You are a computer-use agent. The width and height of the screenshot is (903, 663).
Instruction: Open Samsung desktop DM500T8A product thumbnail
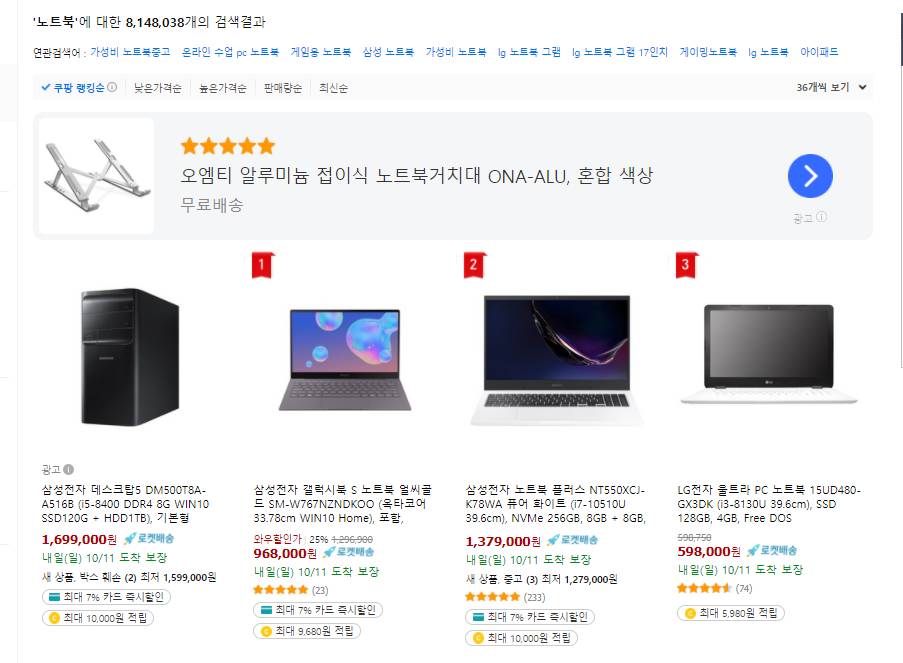coord(130,357)
